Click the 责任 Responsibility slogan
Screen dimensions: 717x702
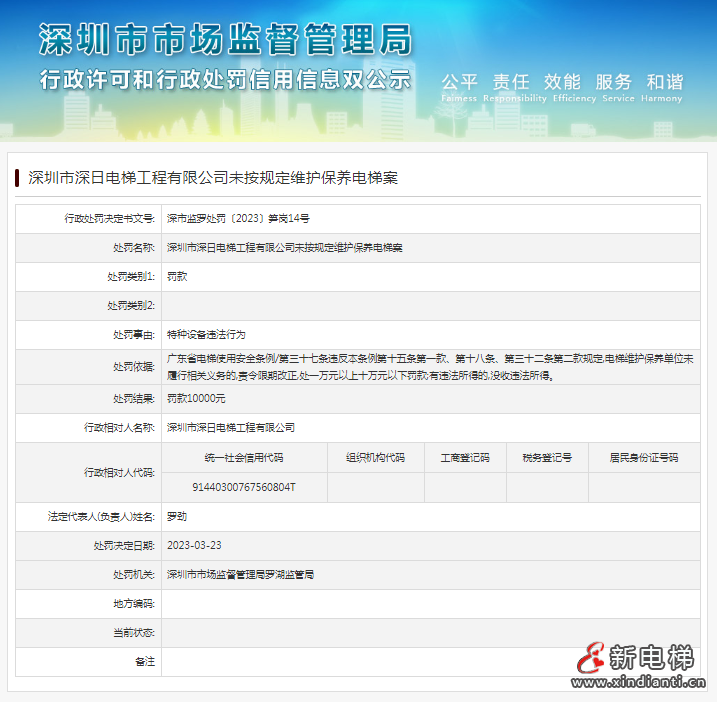tap(515, 87)
